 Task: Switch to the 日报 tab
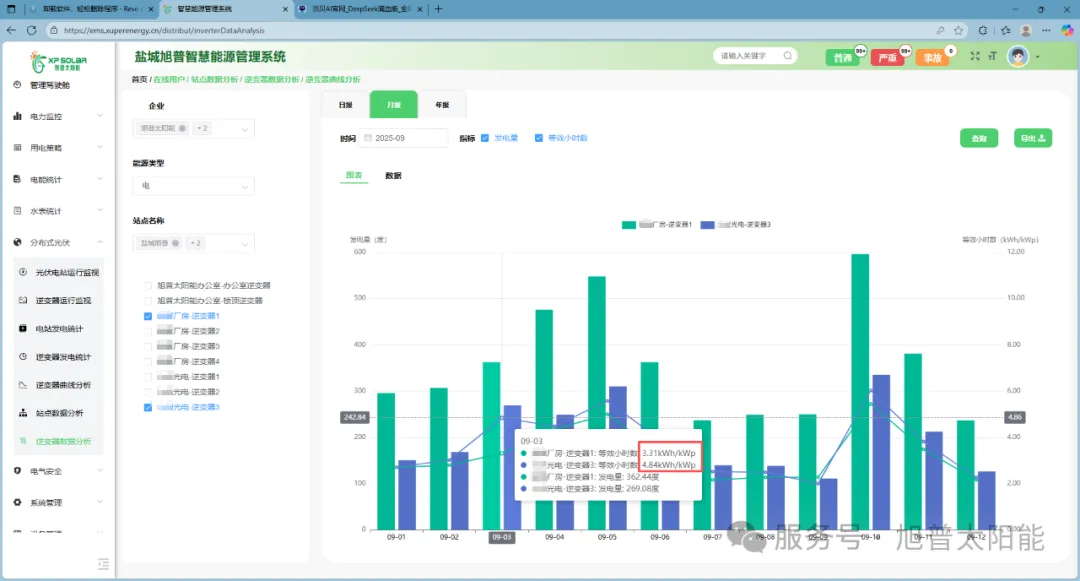tap(345, 105)
